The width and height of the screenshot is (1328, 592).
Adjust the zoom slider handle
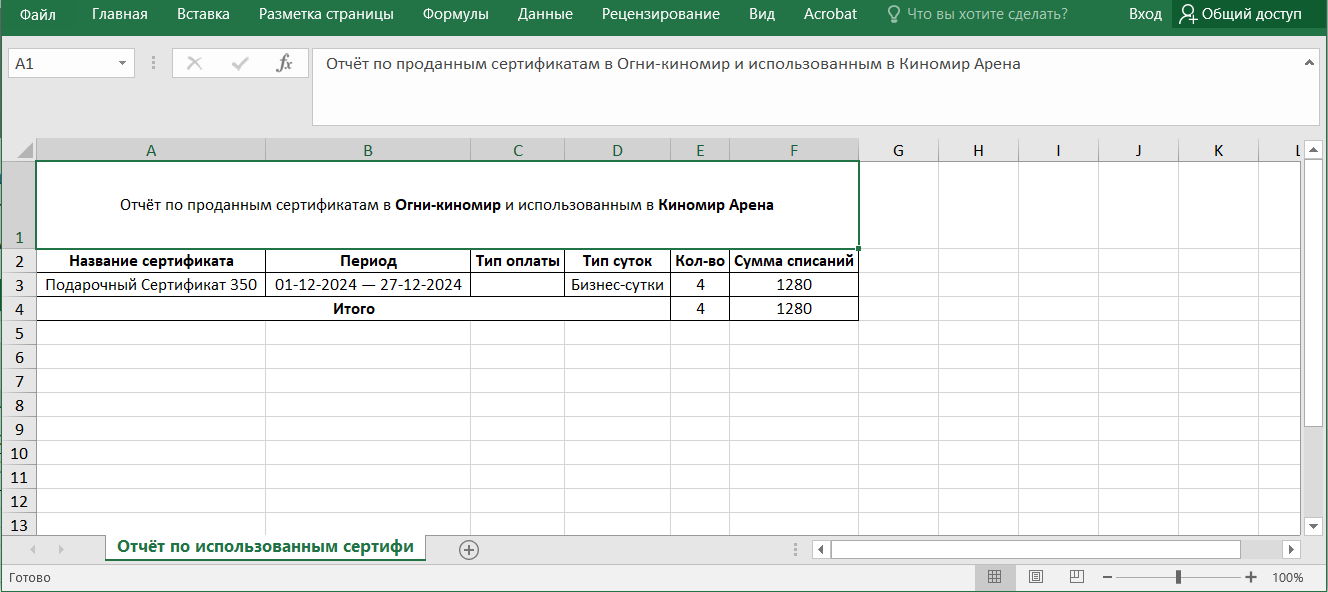[1179, 577]
